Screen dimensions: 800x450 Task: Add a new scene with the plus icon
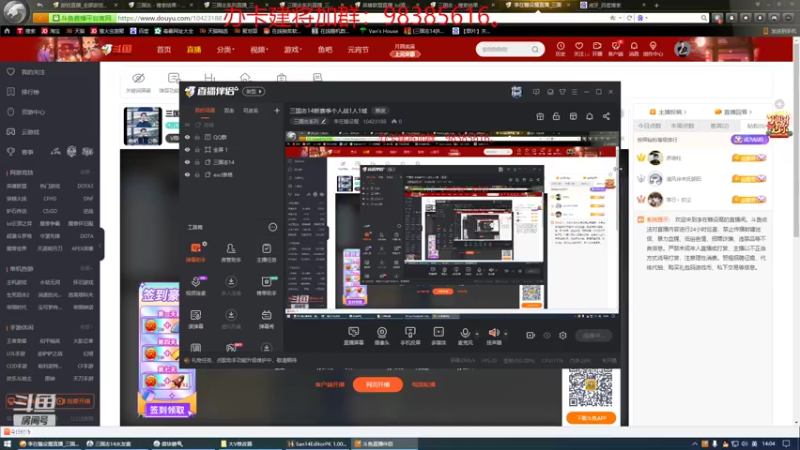click(x=277, y=110)
